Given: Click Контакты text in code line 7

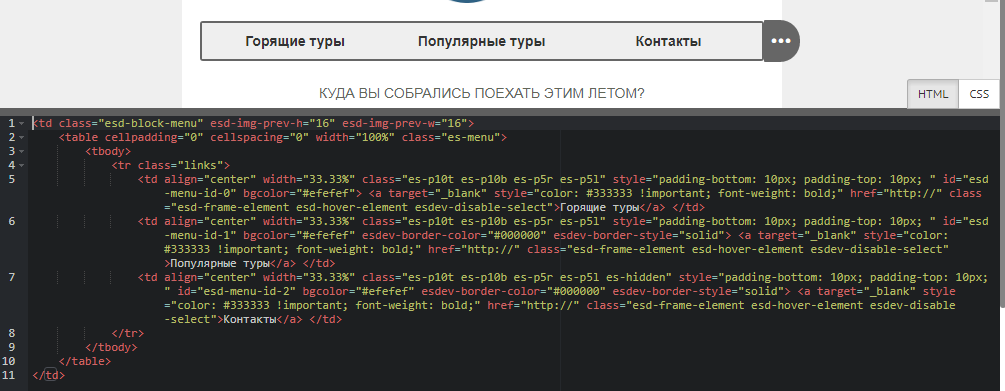Looking at the screenshot, I should click(x=249, y=319).
